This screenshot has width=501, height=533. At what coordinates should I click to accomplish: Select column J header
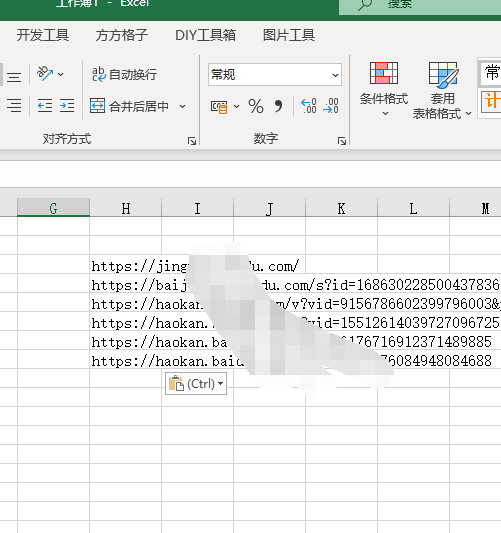pyautogui.click(x=270, y=207)
